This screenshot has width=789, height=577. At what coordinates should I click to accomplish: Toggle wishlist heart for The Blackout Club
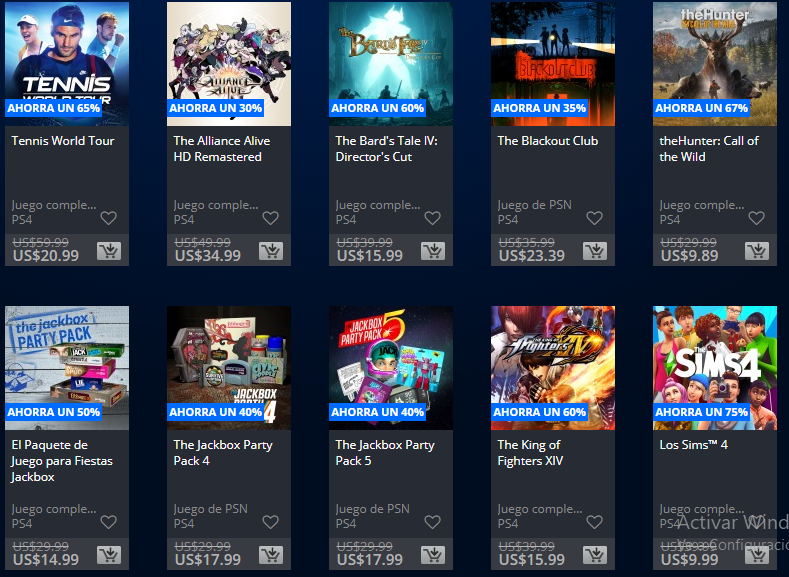coord(595,218)
